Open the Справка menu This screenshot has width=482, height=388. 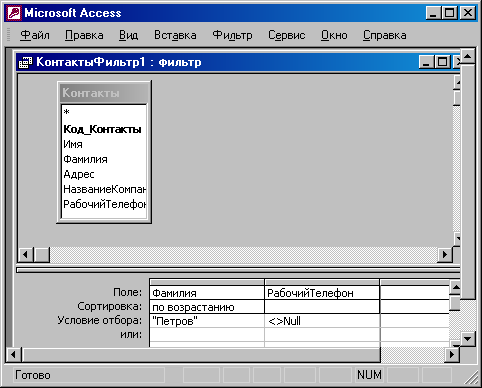385,35
